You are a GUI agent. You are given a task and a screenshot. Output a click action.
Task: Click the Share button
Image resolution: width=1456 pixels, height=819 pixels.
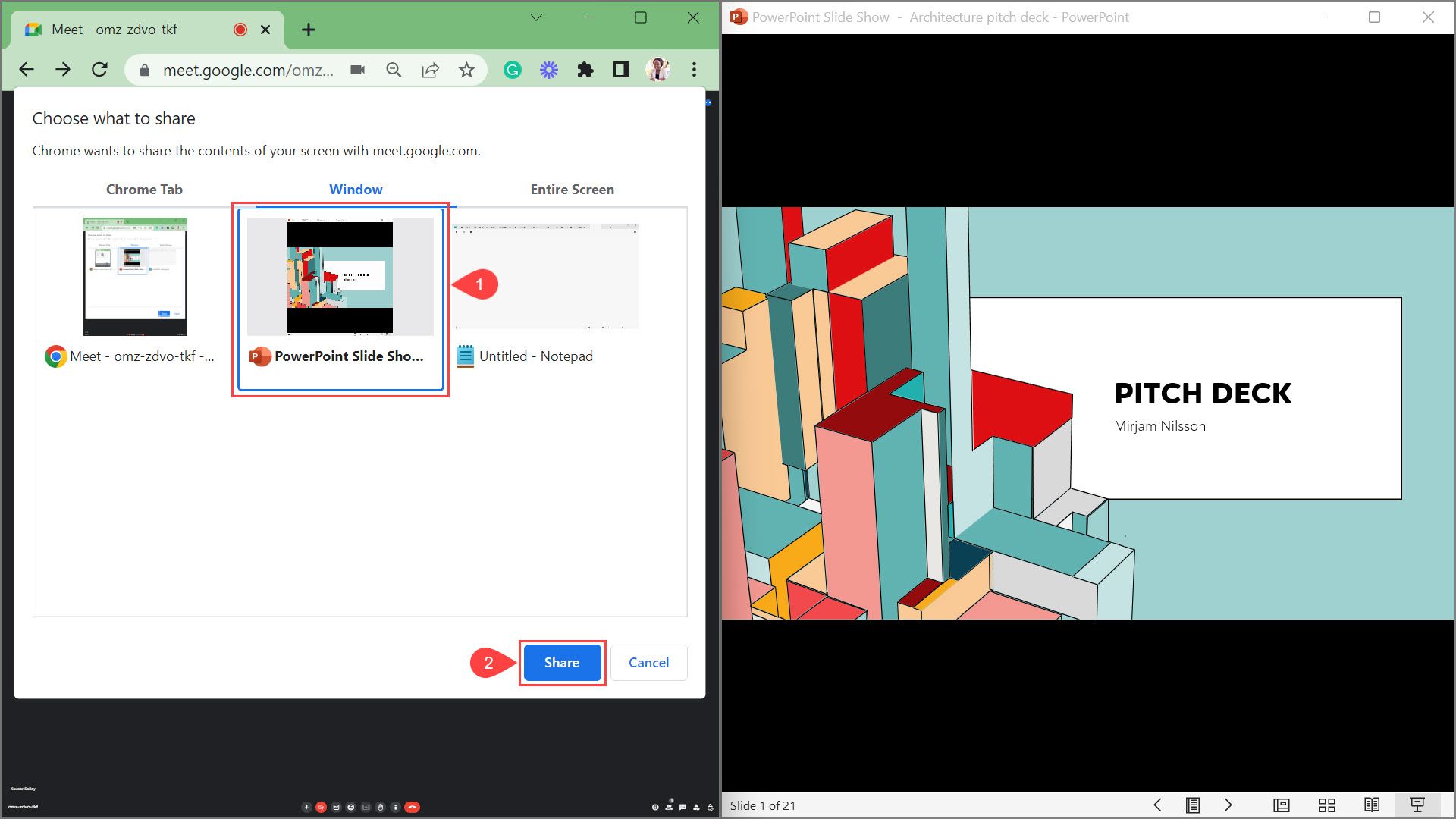(x=561, y=662)
